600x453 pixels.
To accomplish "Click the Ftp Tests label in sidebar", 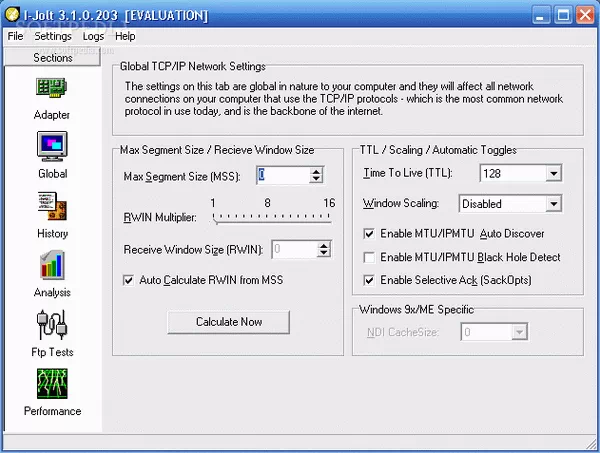I will 52,352.
